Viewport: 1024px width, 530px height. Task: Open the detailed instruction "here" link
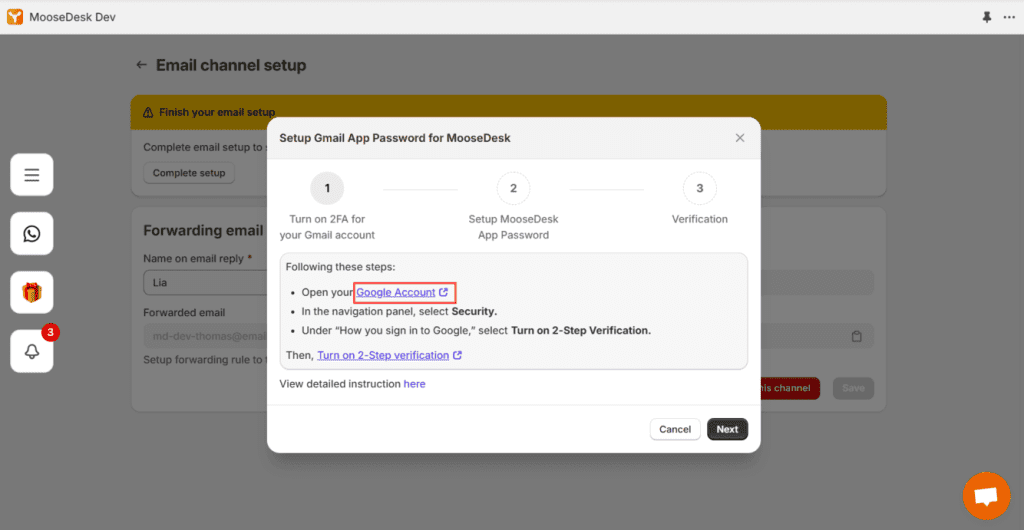414,384
